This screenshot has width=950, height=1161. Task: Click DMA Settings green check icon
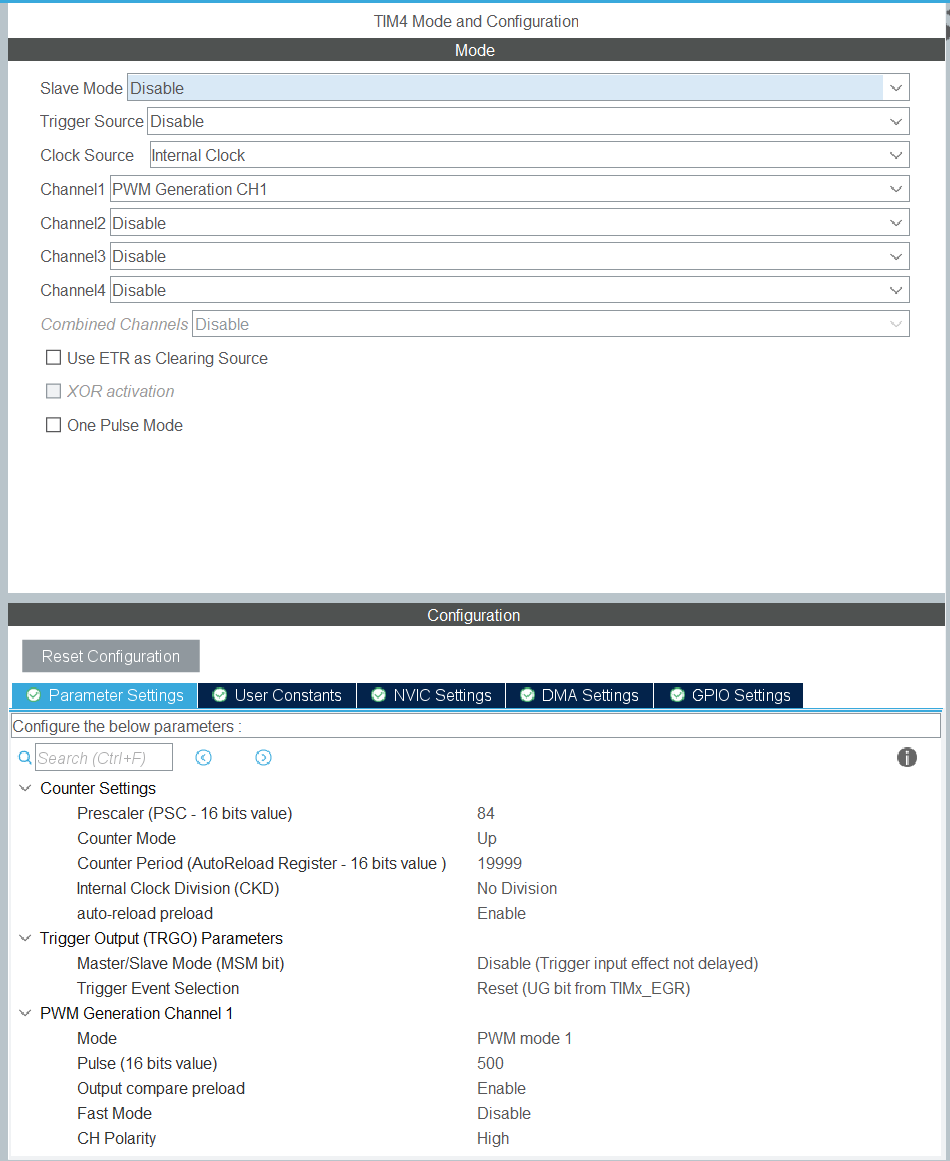(527, 695)
